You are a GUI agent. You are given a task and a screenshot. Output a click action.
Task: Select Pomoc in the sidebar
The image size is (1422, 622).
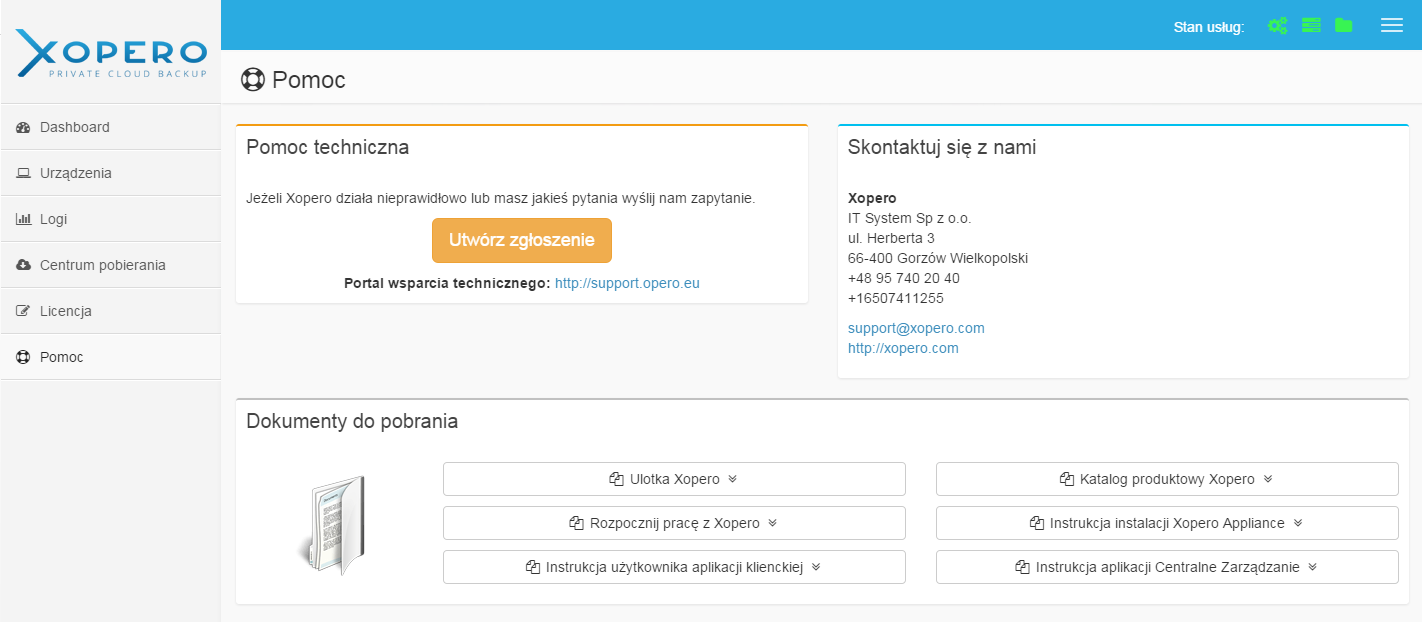pos(110,357)
